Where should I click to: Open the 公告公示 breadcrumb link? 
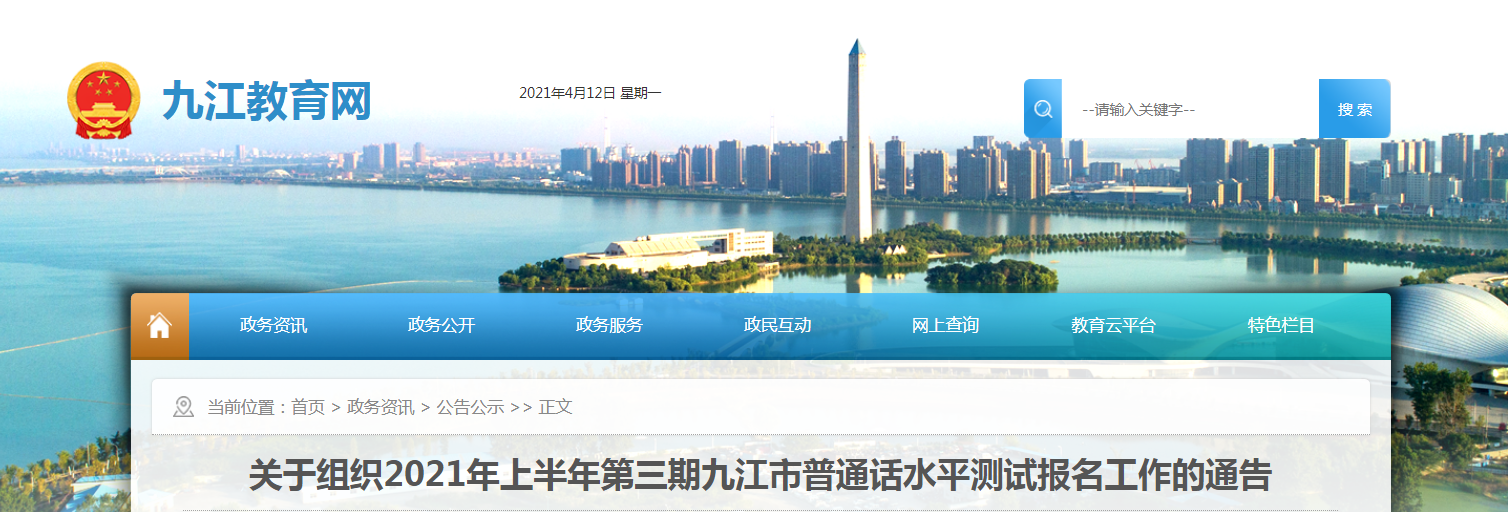click(470, 407)
